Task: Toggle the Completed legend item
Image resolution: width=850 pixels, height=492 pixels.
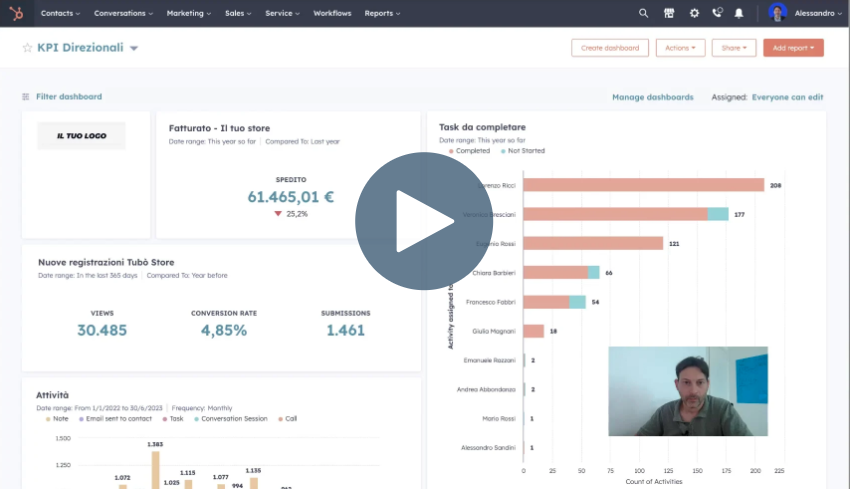Action: point(469,151)
